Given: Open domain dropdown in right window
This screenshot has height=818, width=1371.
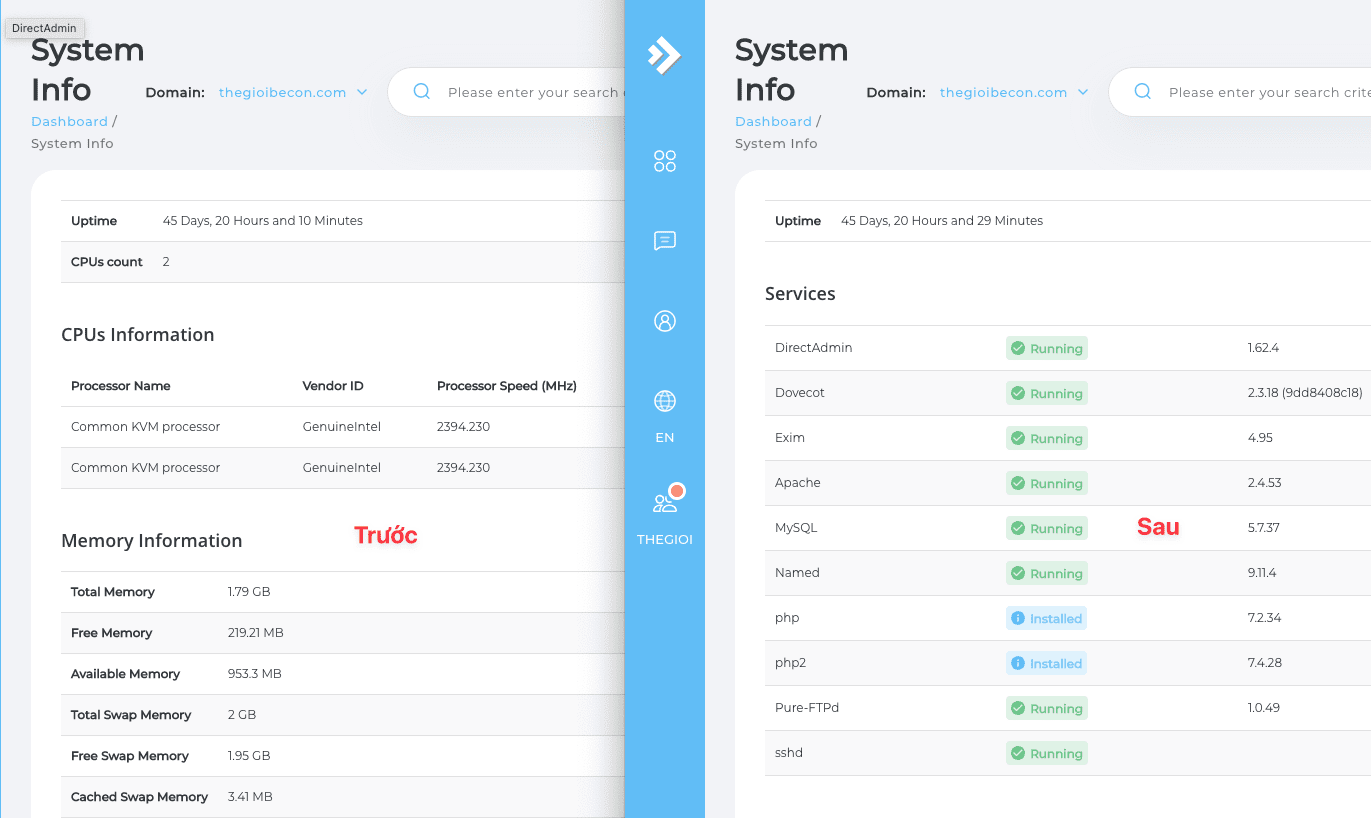Looking at the screenshot, I should [x=1014, y=92].
